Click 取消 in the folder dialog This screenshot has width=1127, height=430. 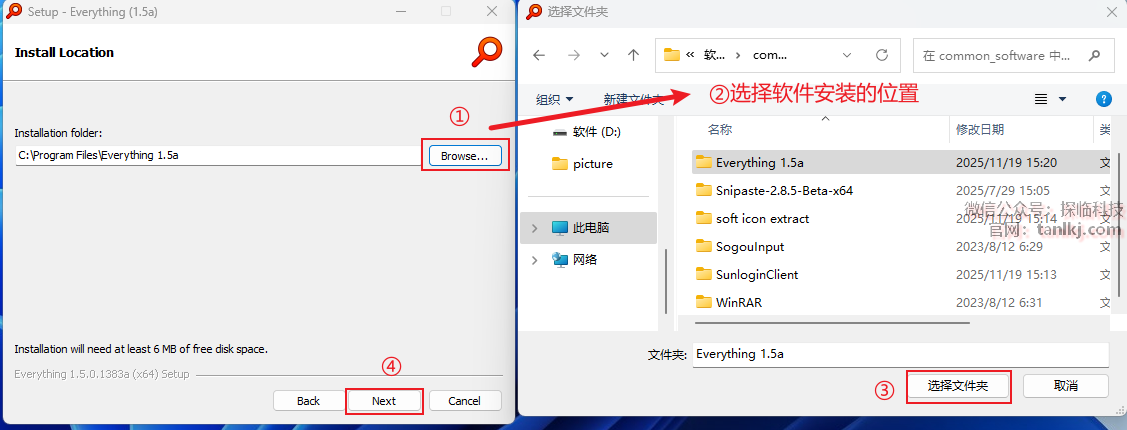(1065, 386)
